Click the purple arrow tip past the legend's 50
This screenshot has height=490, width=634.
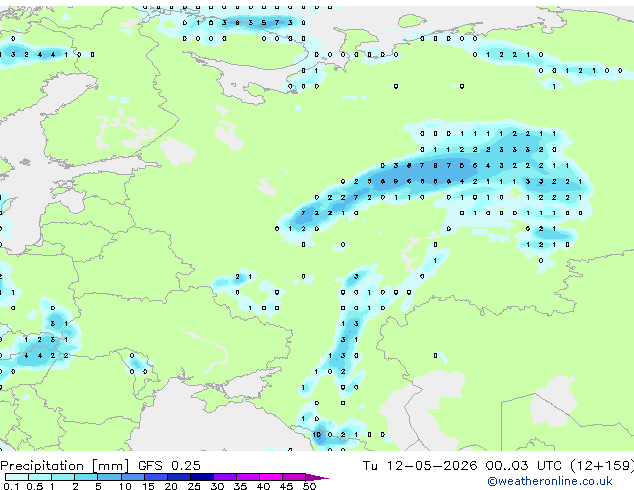pos(317,477)
